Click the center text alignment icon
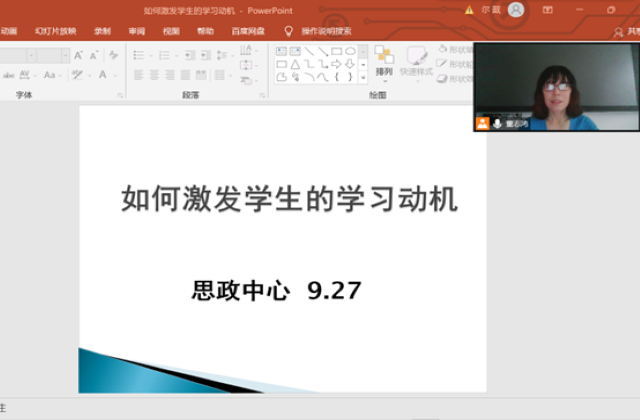640x420 pixels. pos(155,75)
